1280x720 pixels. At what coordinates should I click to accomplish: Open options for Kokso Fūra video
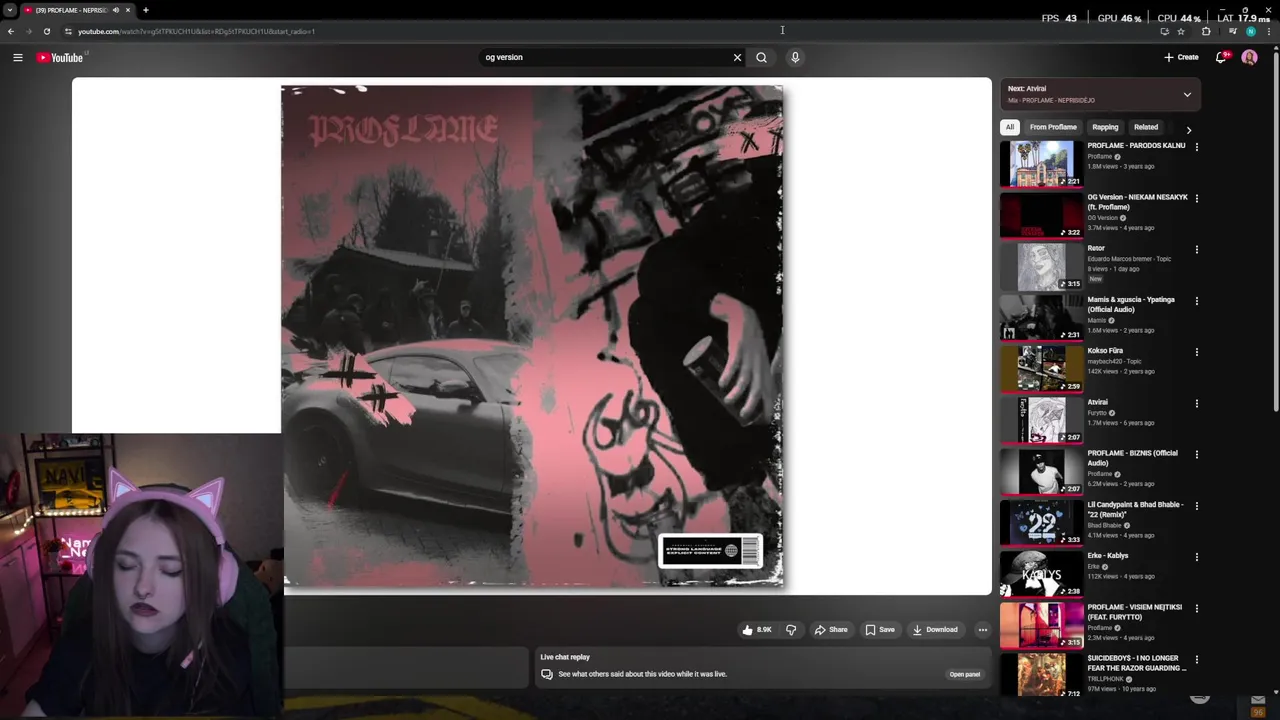1196,352
